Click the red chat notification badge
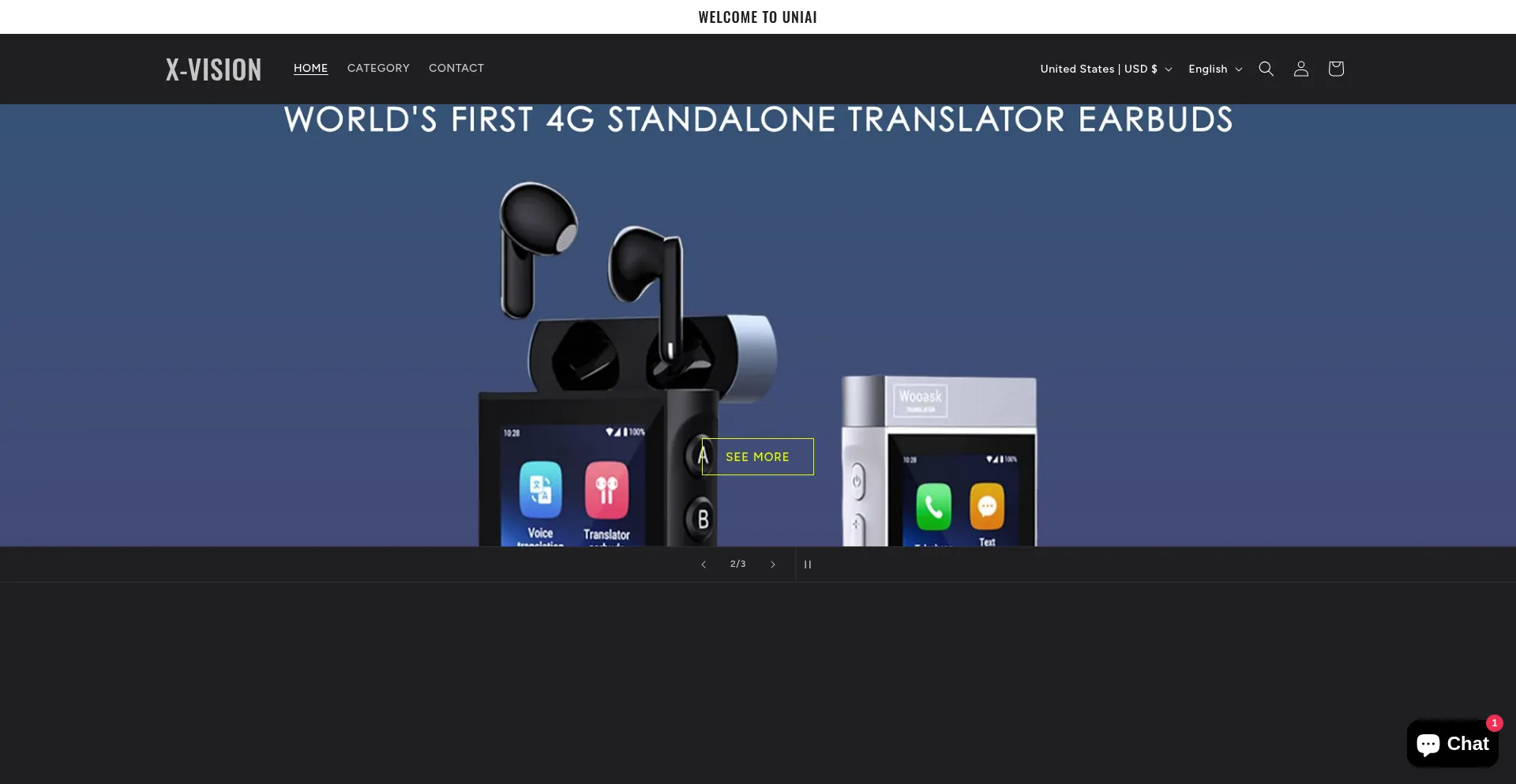 [x=1494, y=723]
